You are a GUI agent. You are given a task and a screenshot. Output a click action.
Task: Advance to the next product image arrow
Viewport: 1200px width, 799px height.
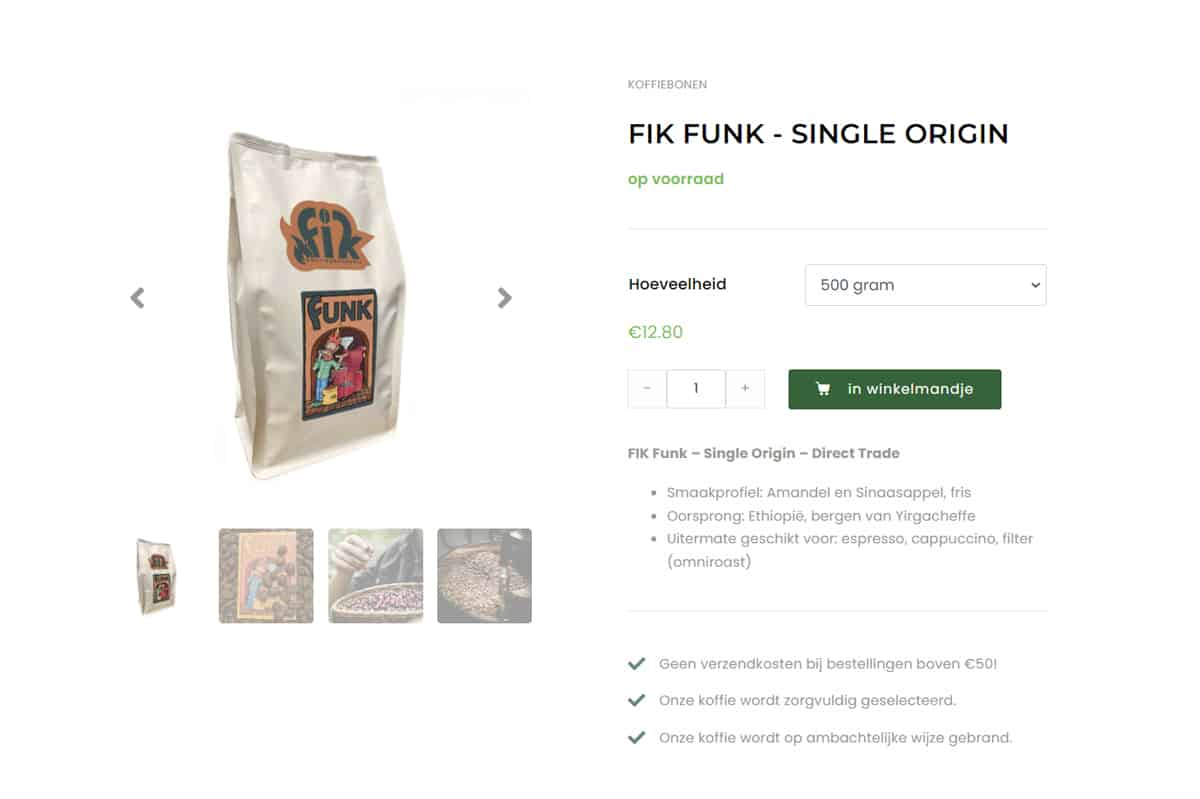click(505, 297)
